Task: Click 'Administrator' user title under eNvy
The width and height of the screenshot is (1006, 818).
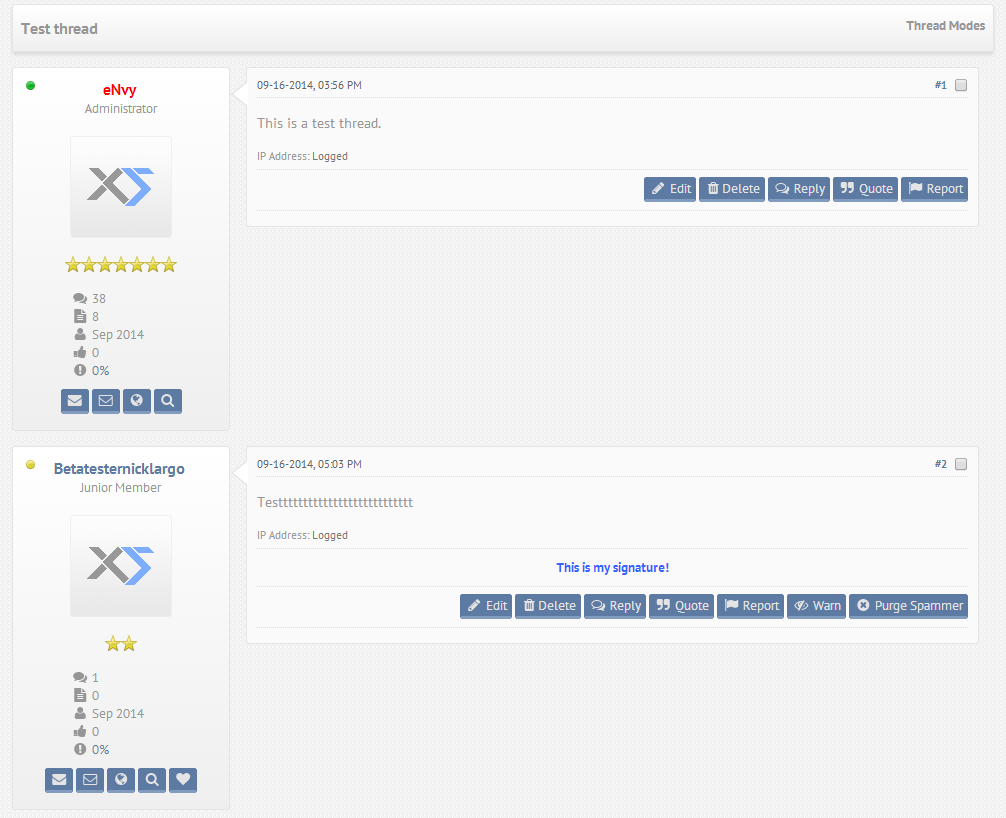Action: click(121, 109)
